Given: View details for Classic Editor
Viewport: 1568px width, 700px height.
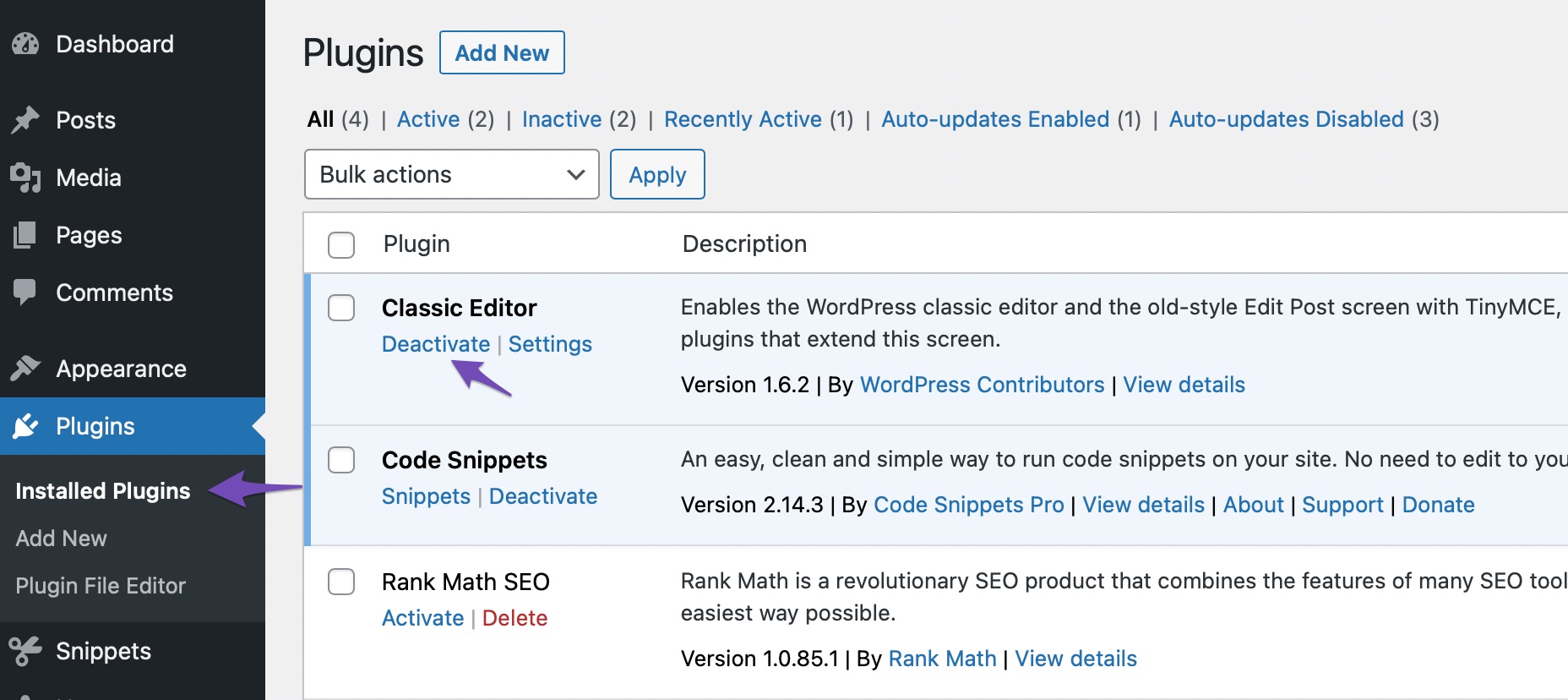Looking at the screenshot, I should pyautogui.click(x=1184, y=385).
